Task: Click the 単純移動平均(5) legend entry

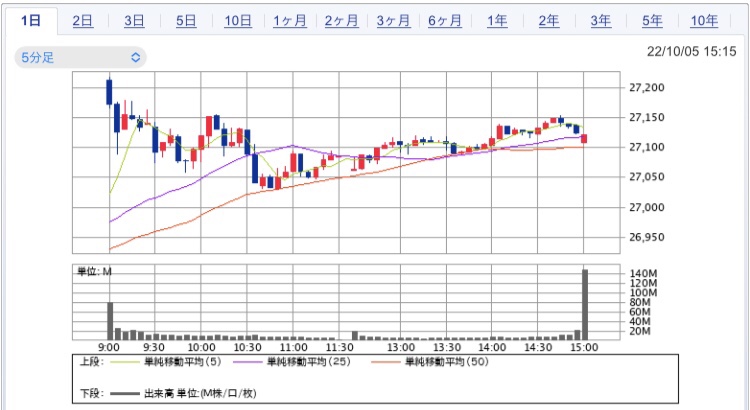Action: [183, 362]
